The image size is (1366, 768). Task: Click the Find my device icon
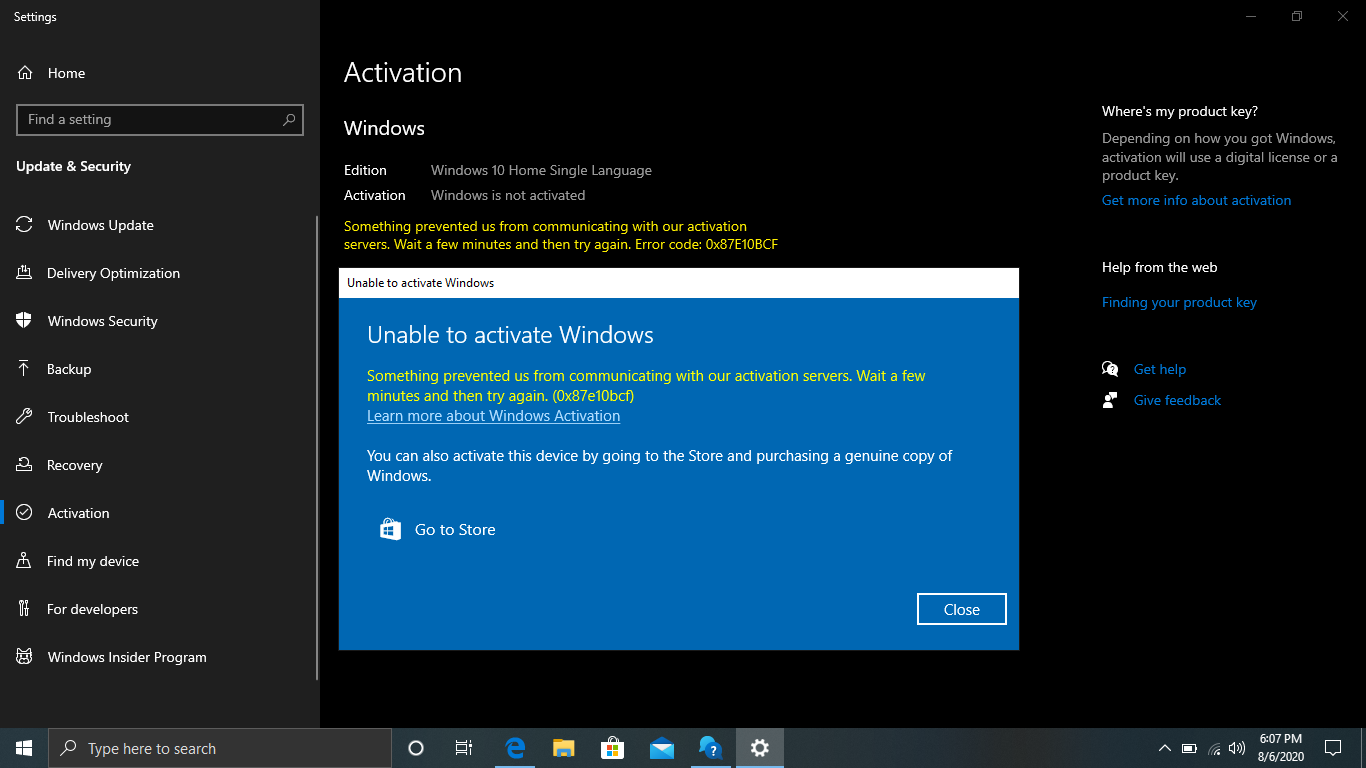pyautogui.click(x=25, y=561)
